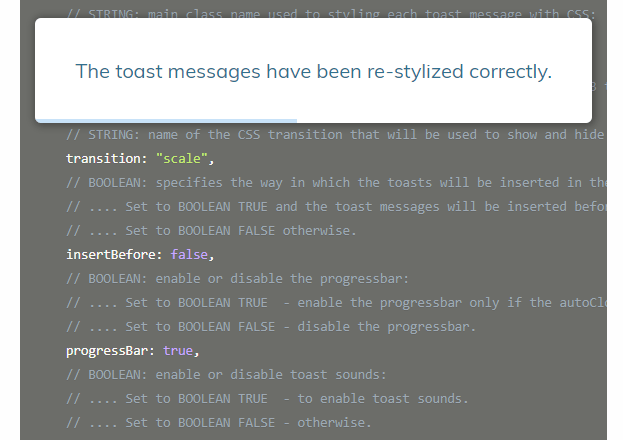The width and height of the screenshot is (623, 440).
Task: Click the "Set to BOOLEAN FALSE - otherwise." comment
Action: coord(219,422)
